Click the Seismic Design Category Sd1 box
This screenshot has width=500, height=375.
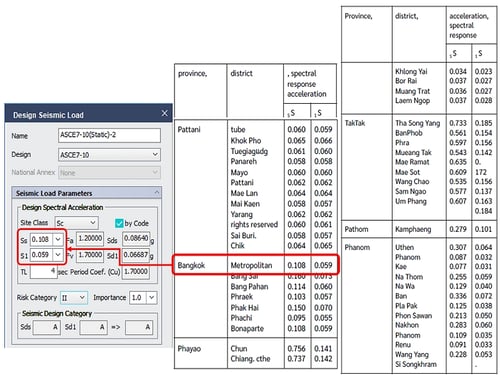(x=94, y=327)
